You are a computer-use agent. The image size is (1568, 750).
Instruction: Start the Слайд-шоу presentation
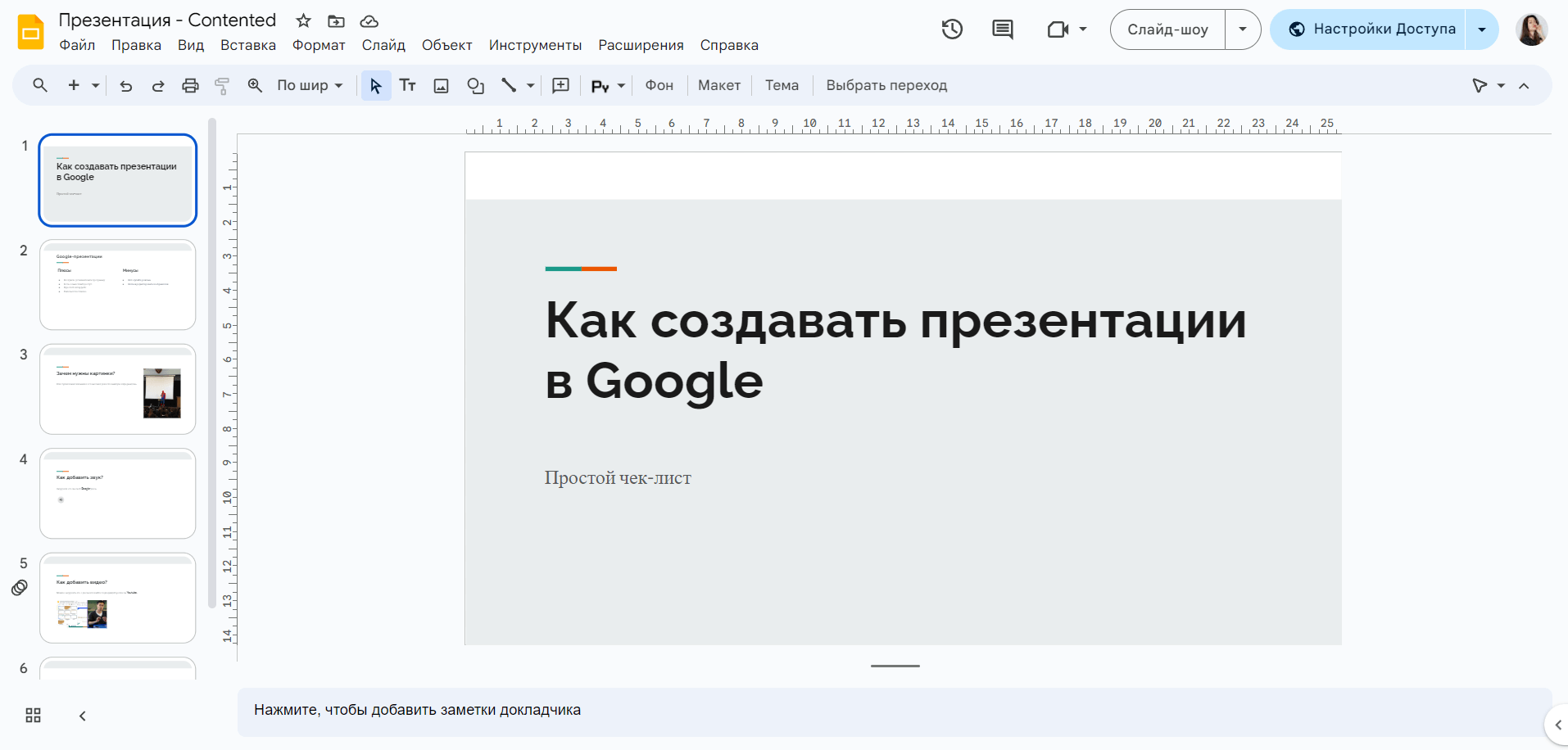pos(1167,29)
